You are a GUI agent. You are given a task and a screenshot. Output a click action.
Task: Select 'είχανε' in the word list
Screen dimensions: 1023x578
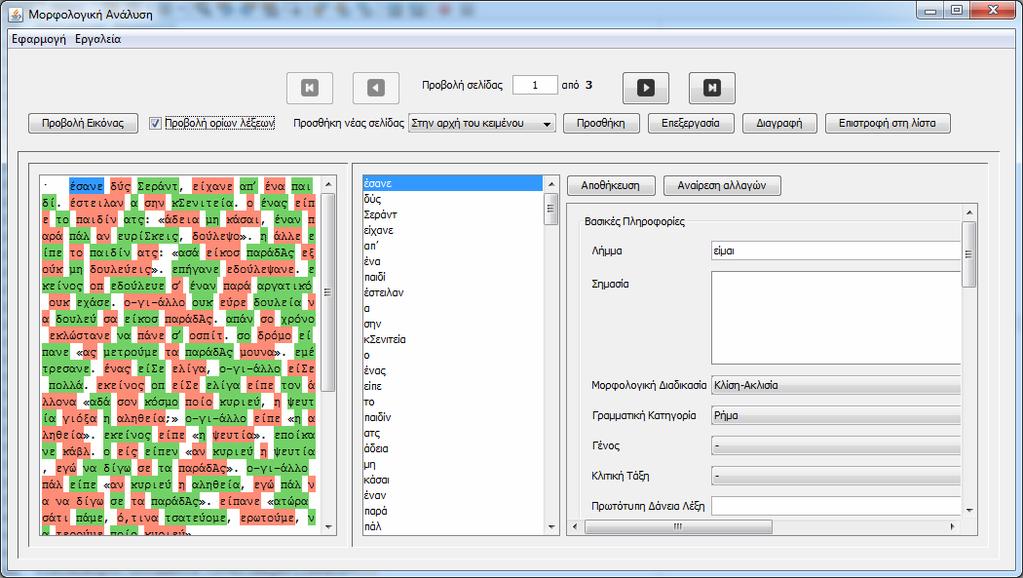(453, 230)
